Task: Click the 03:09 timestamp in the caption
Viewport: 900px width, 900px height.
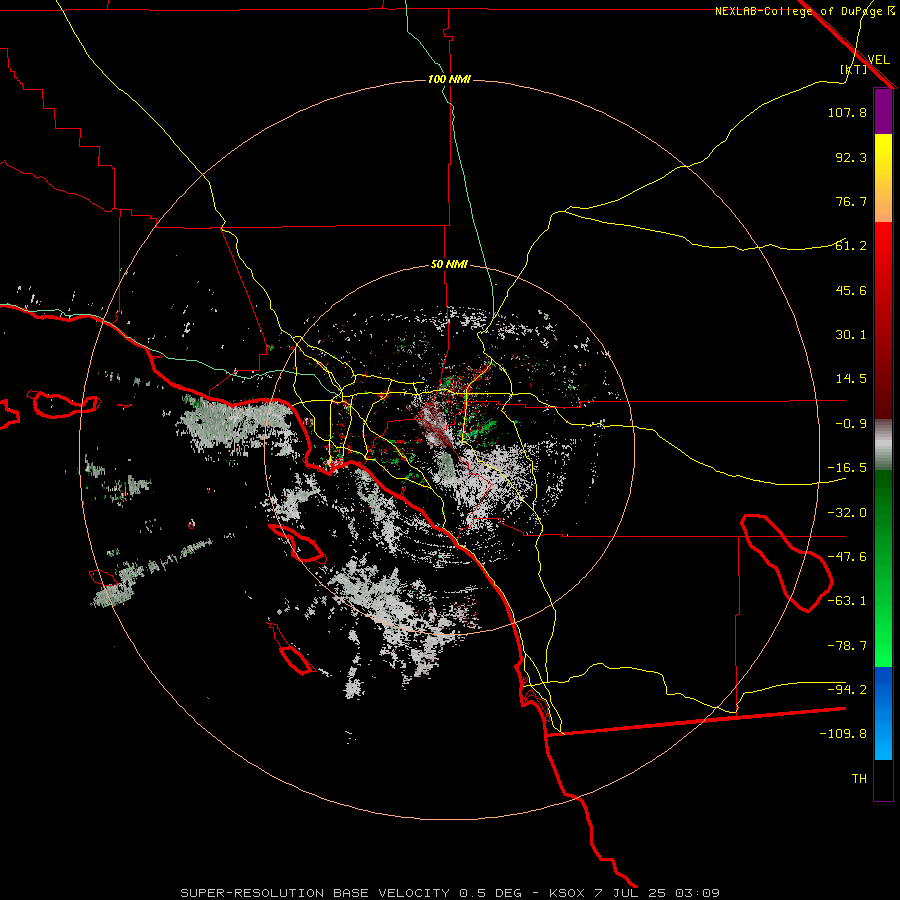Action: tap(697, 893)
